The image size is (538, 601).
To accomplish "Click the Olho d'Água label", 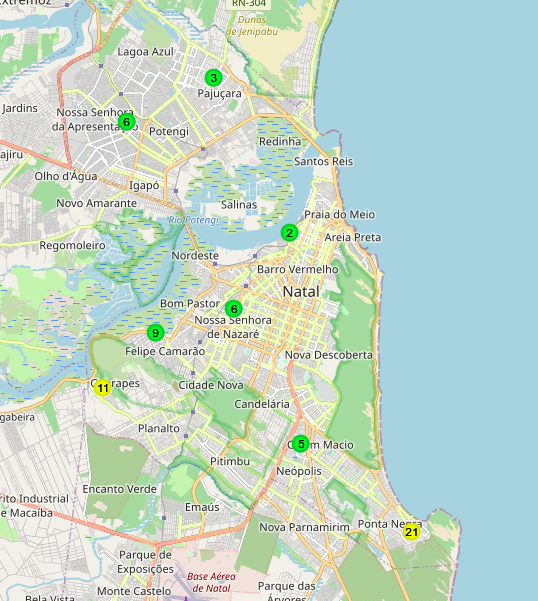I will 66,176.
